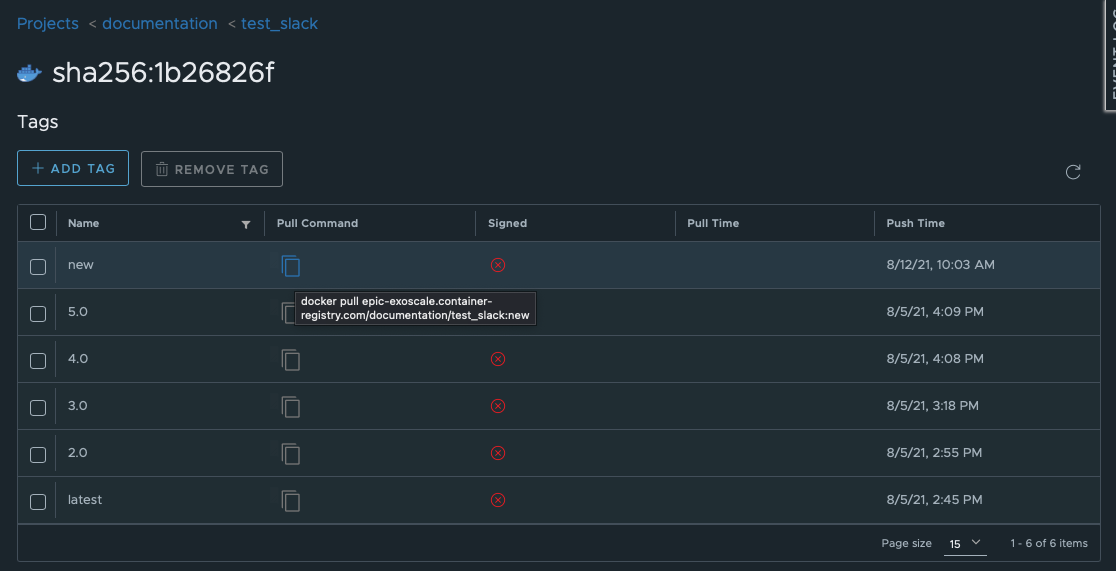Check the box for the new tag
1116x571 pixels.
(x=38, y=266)
